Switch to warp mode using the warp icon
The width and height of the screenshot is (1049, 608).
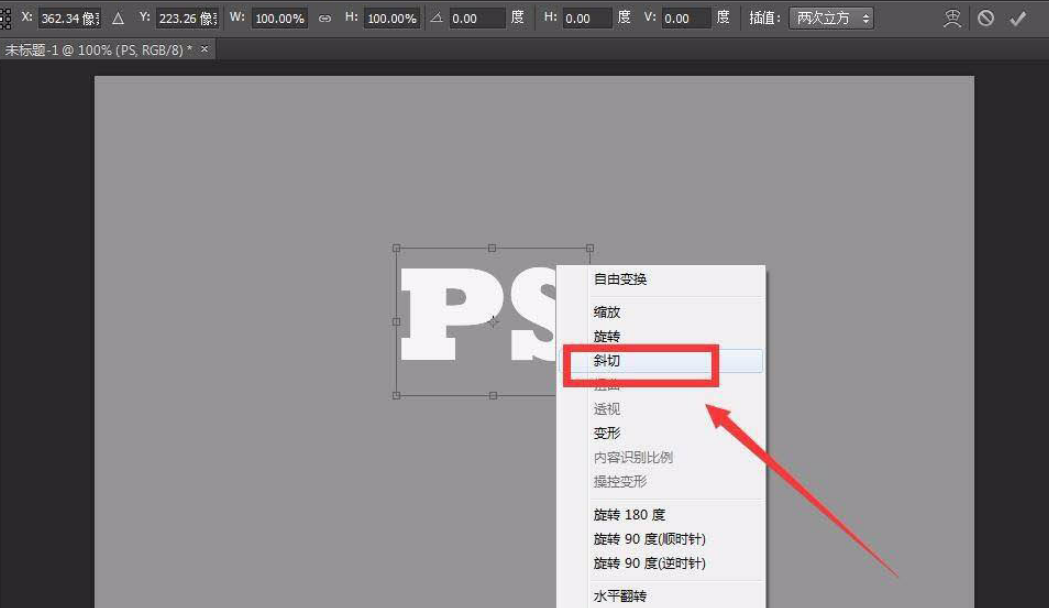point(952,18)
